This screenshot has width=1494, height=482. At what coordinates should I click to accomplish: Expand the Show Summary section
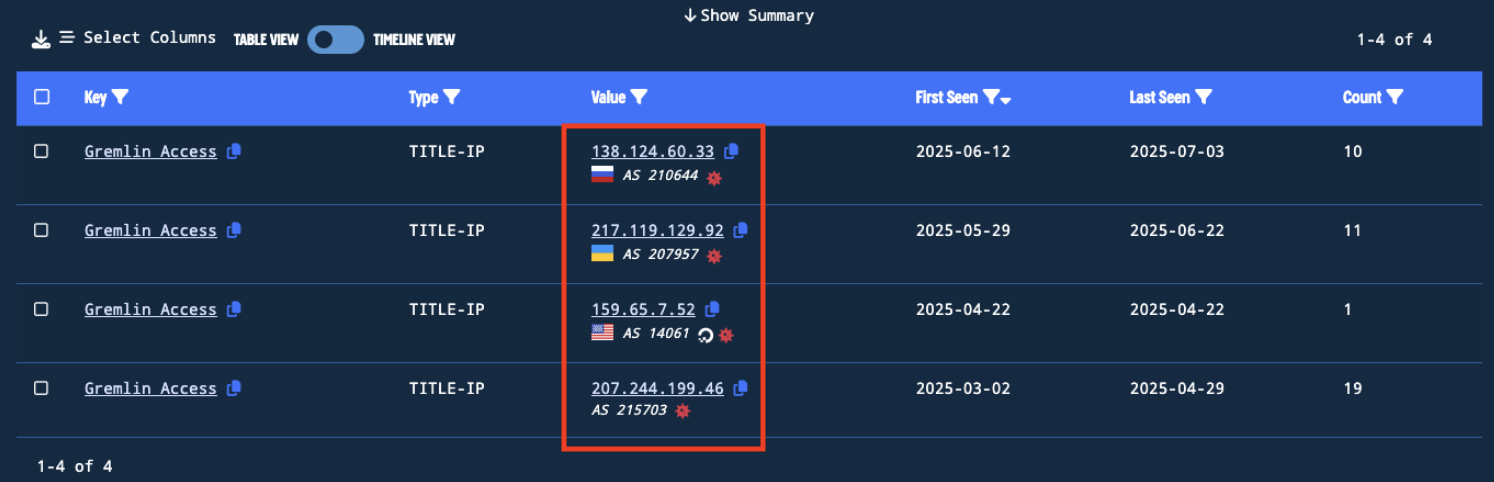[748, 15]
